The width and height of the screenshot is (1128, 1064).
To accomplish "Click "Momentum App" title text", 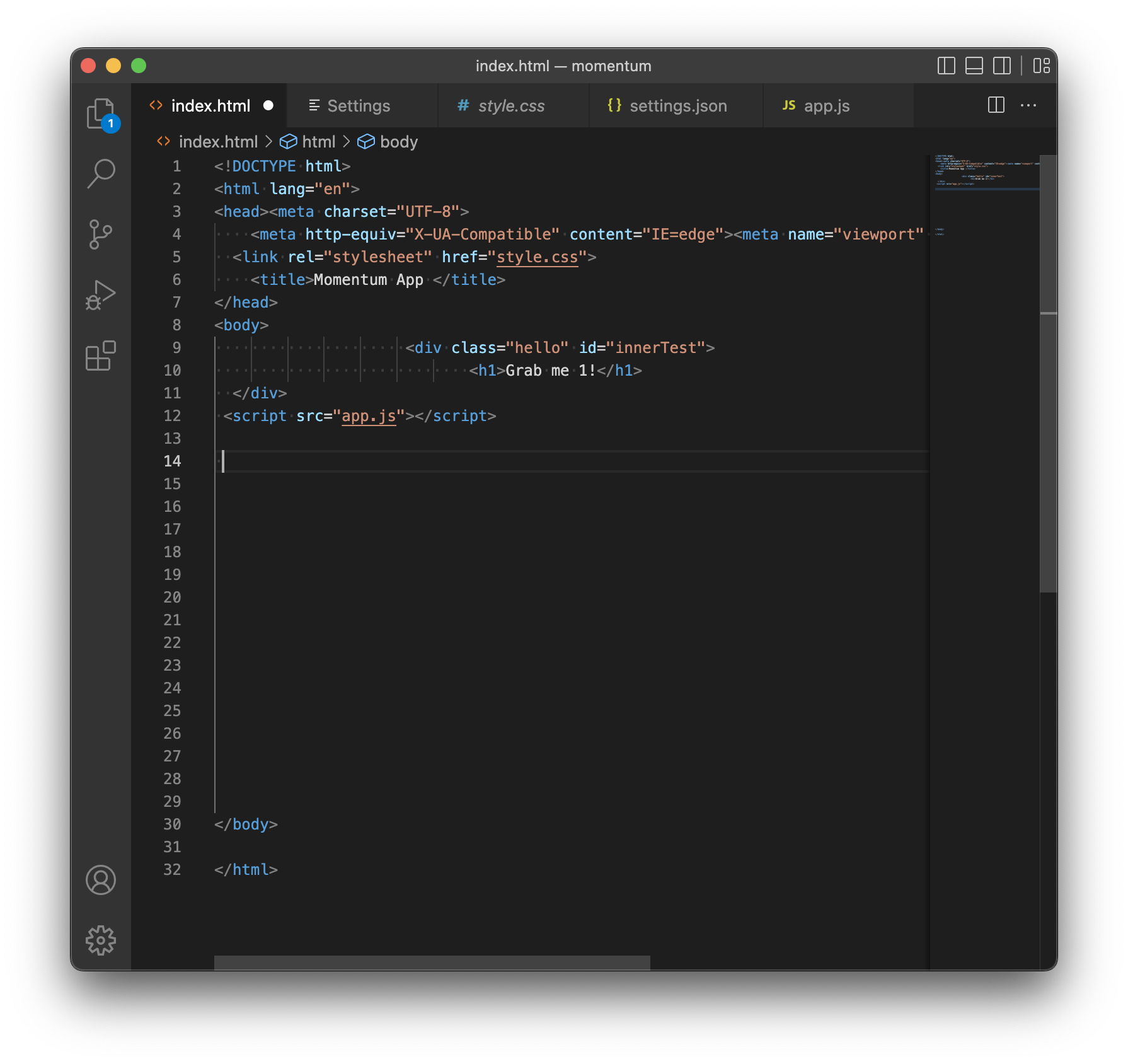I will 369,280.
